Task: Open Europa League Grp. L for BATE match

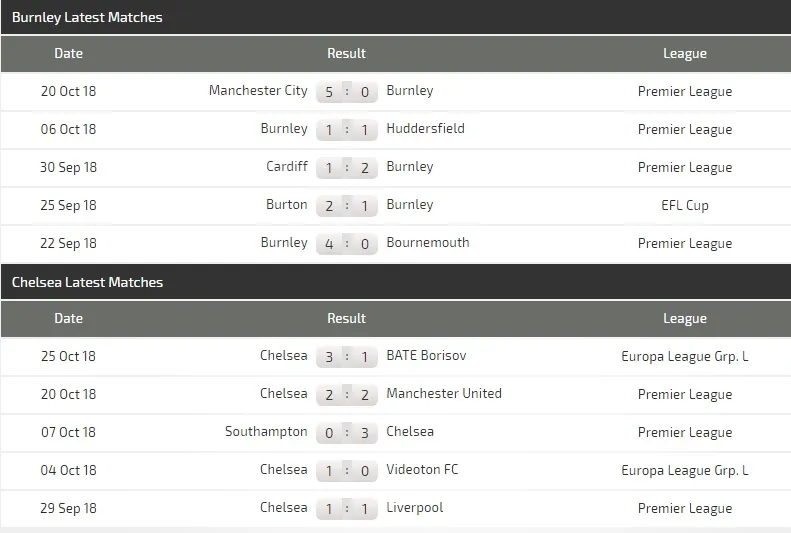Action: (685, 356)
